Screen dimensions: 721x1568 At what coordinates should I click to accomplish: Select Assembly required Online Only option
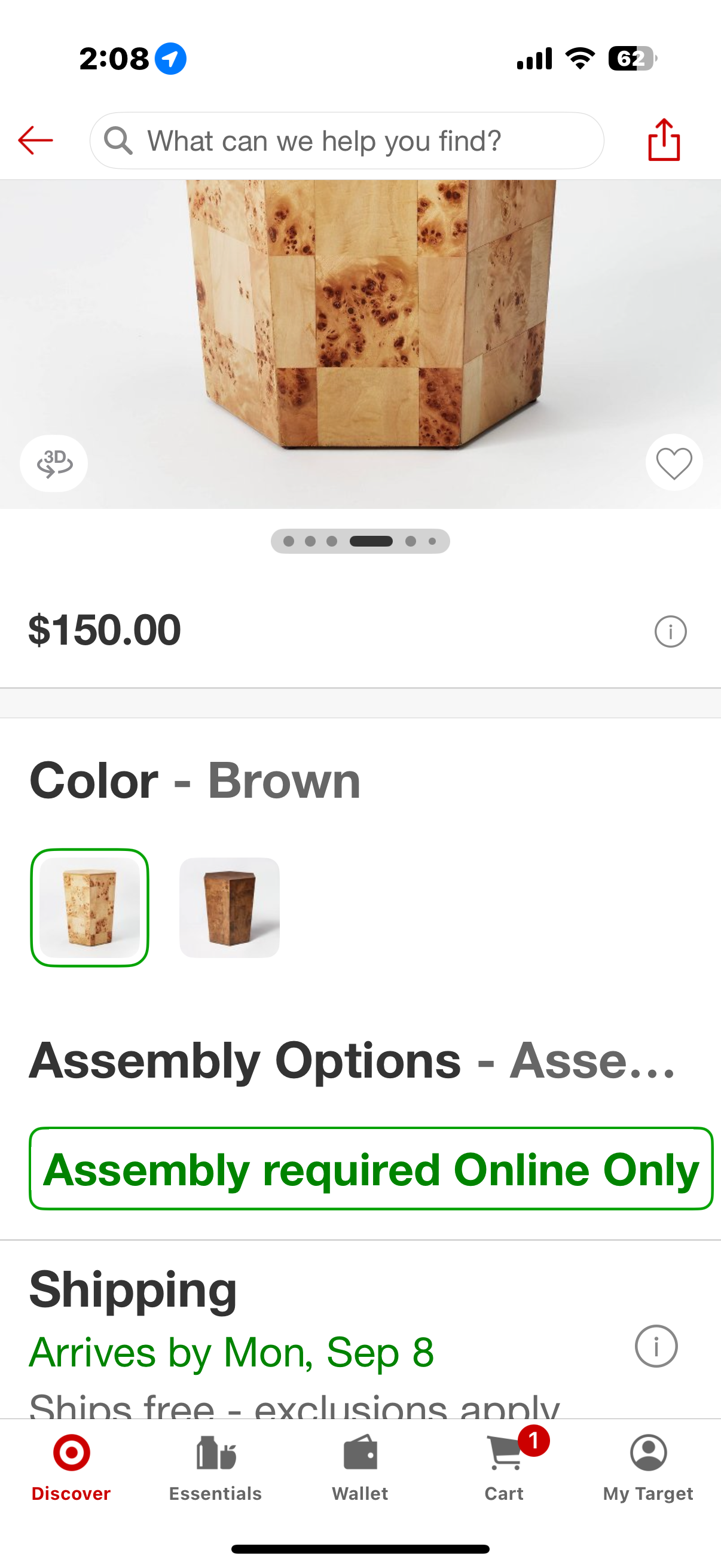click(x=371, y=1169)
